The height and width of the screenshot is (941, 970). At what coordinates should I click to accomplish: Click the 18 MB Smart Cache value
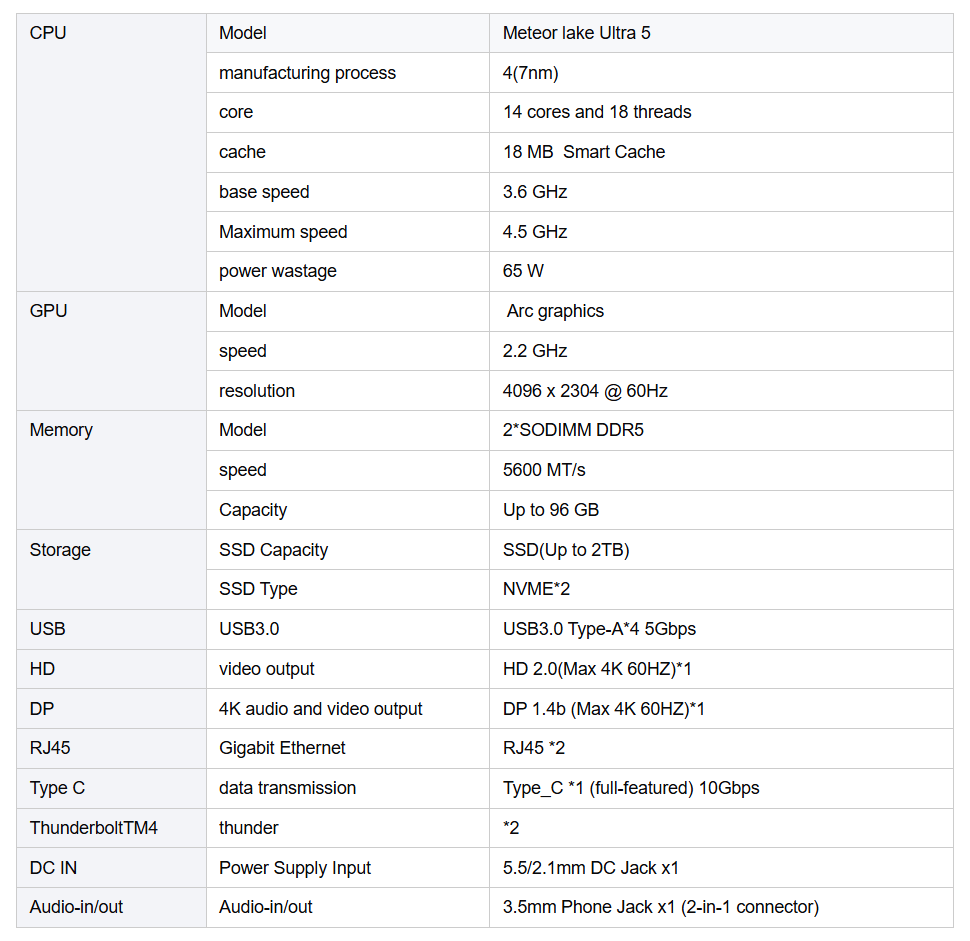point(584,152)
